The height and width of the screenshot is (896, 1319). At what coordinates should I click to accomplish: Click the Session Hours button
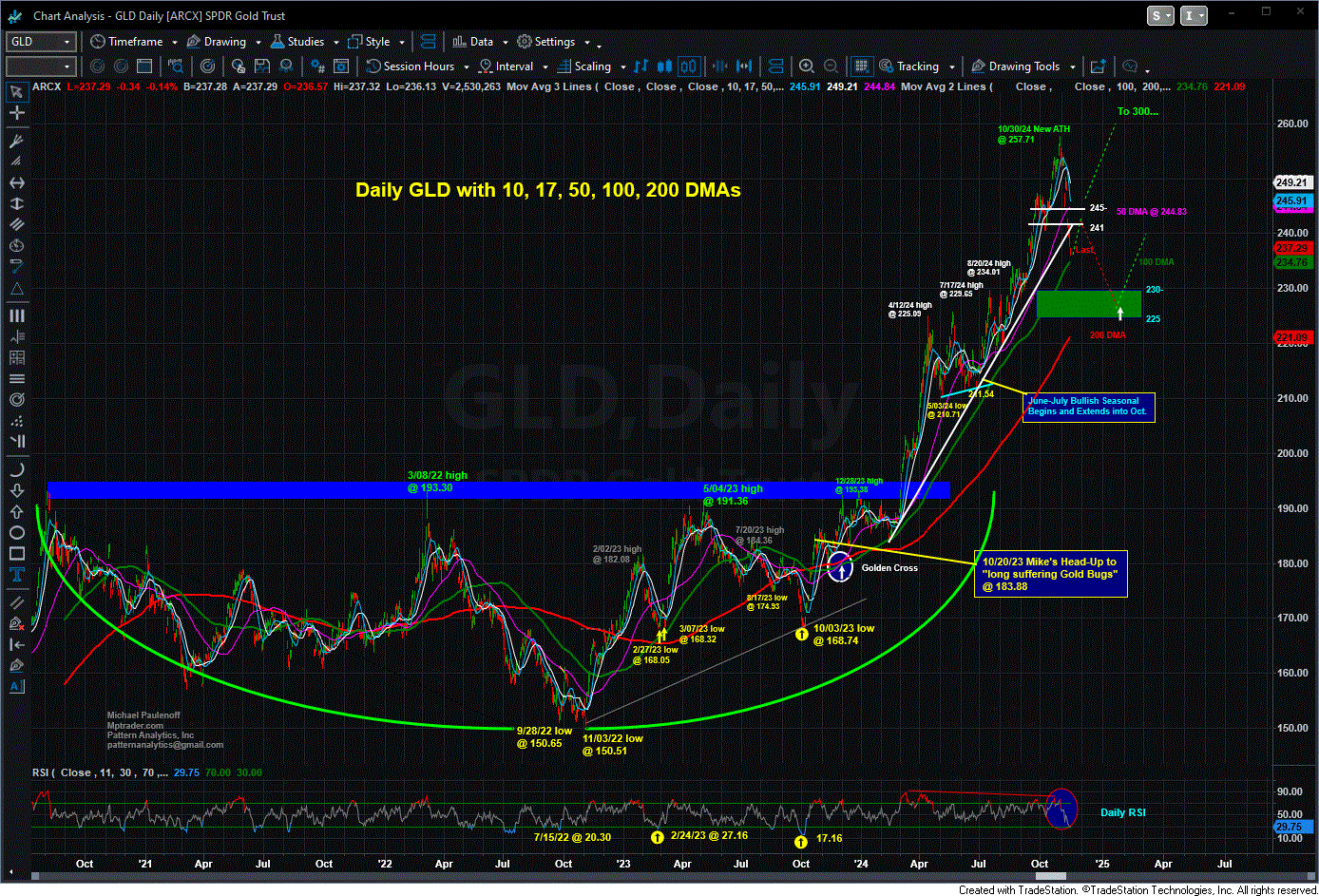(x=410, y=67)
